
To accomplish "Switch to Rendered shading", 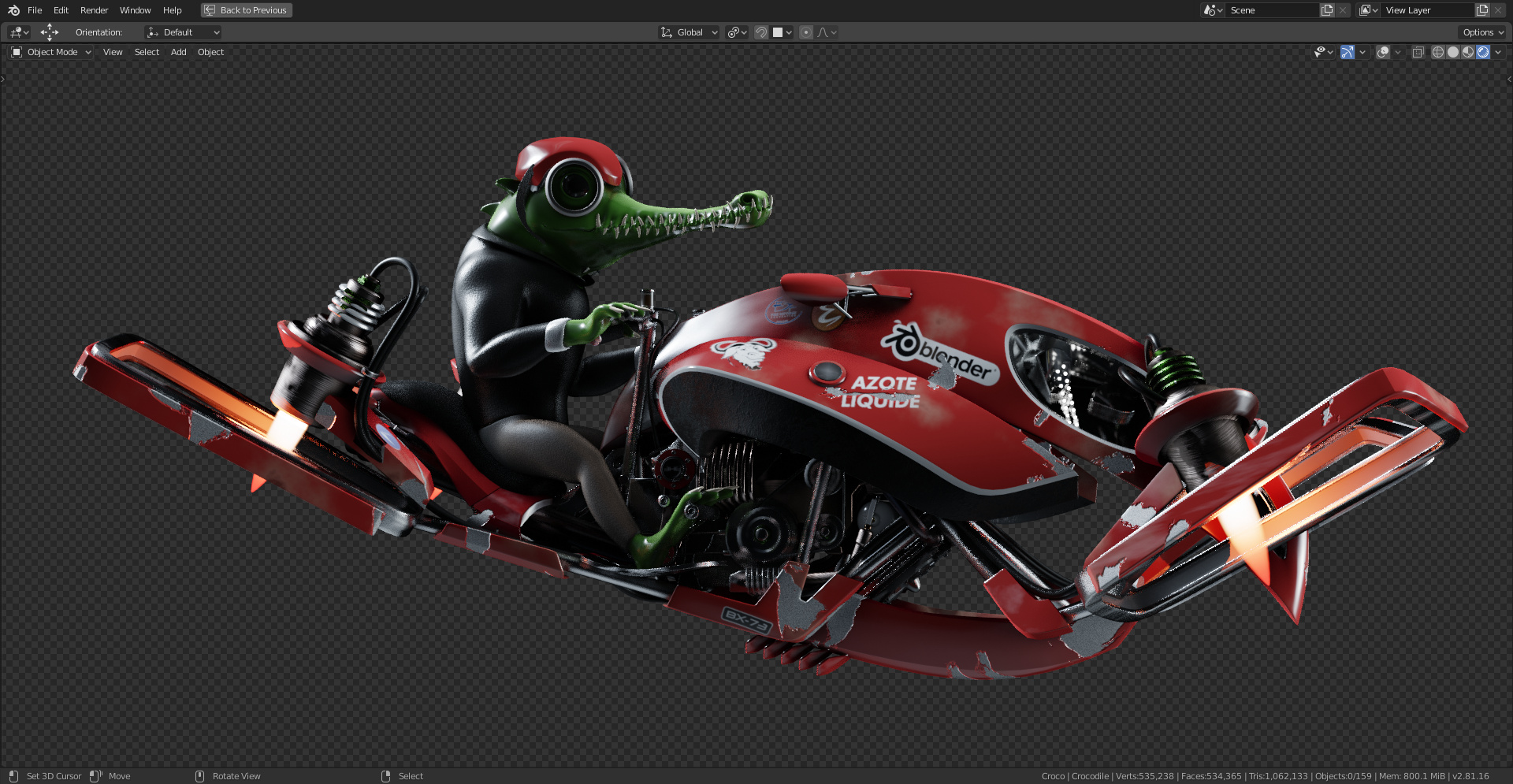I will pyautogui.click(x=1483, y=52).
